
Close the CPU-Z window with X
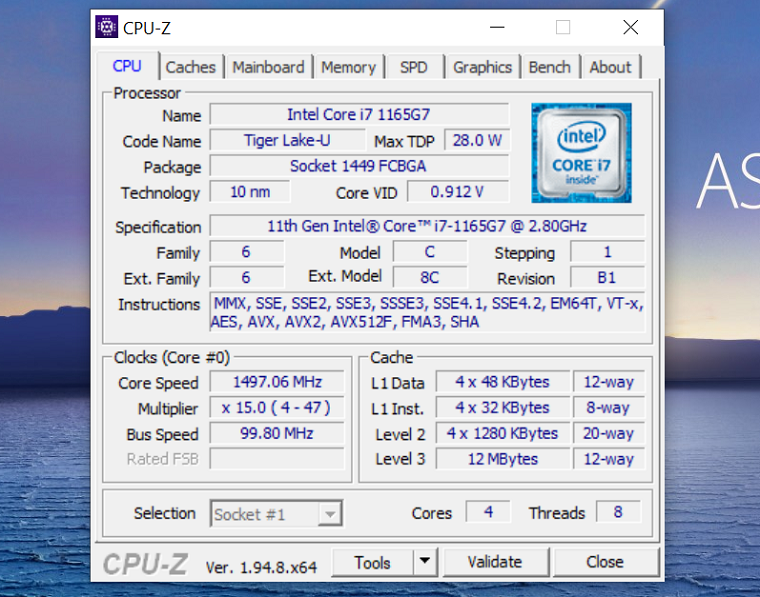[x=631, y=27]
